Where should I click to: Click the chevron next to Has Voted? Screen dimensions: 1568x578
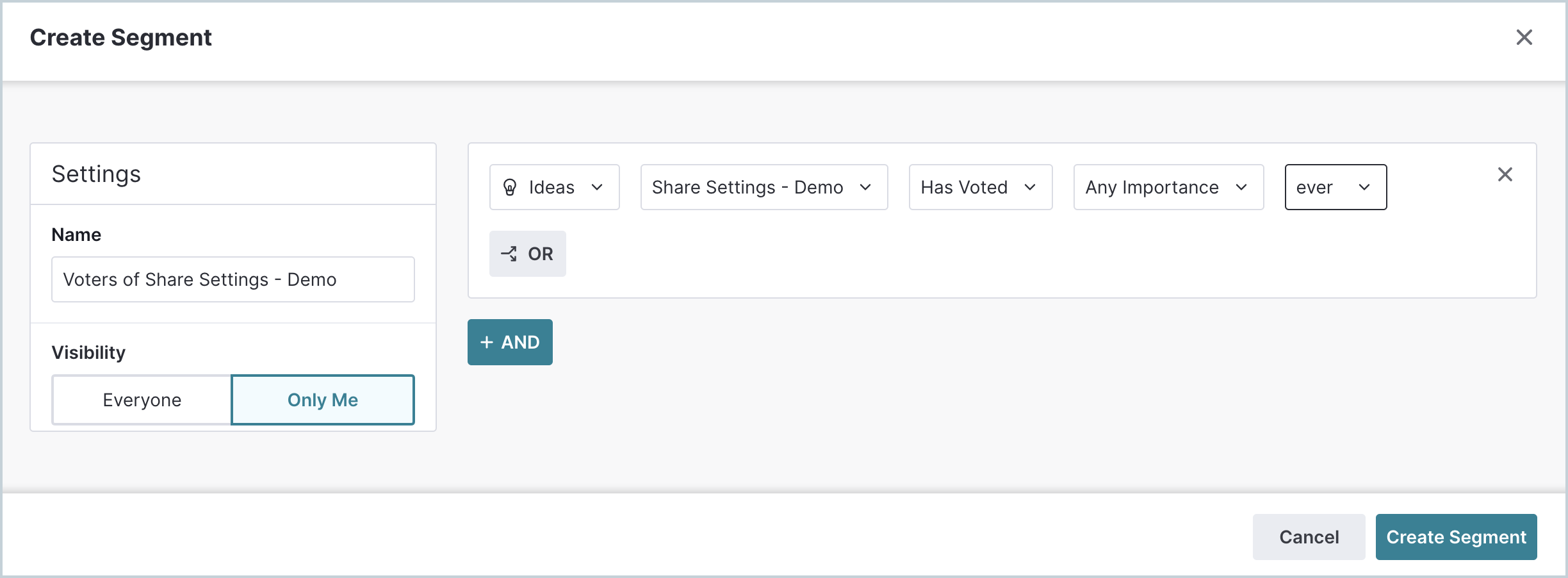(x=1031, y=188)
